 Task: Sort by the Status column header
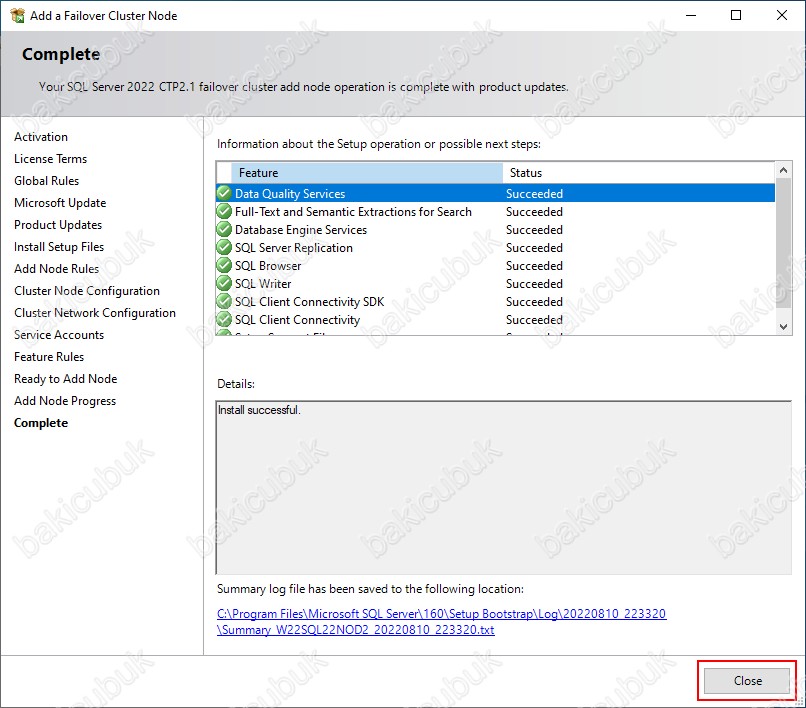click(x=638, y=173)
